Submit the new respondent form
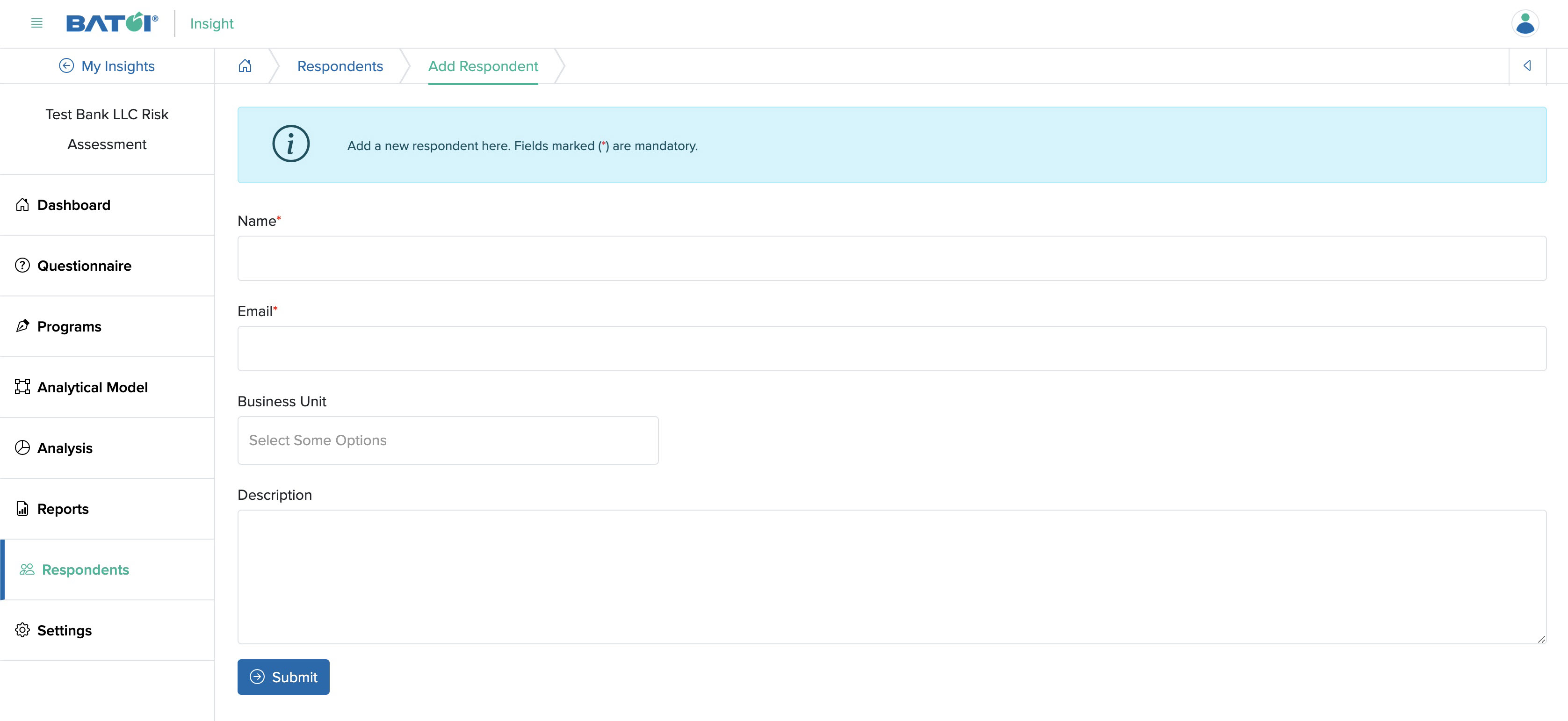Viewport: 1568px width, 721px height. point(284,677)
